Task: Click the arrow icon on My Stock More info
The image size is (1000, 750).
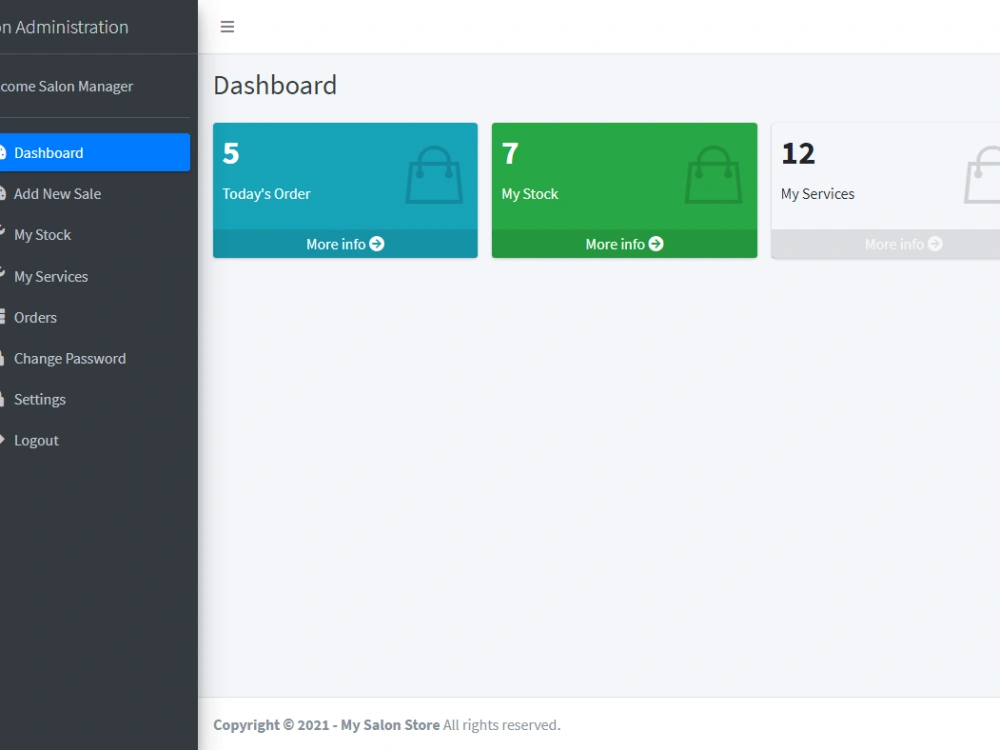Action: (656, 244)
